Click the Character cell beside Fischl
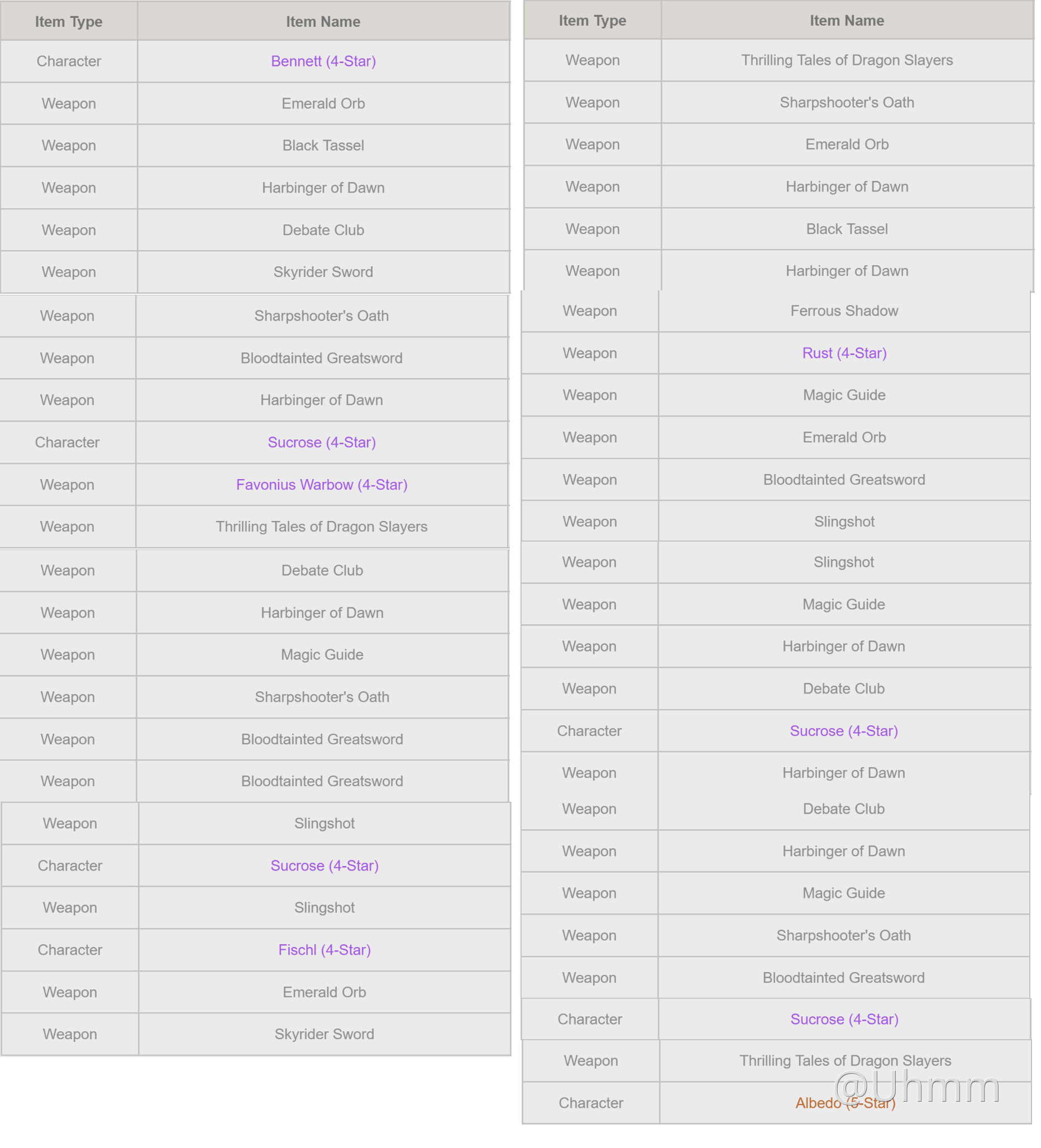 [x=69, y=950]
